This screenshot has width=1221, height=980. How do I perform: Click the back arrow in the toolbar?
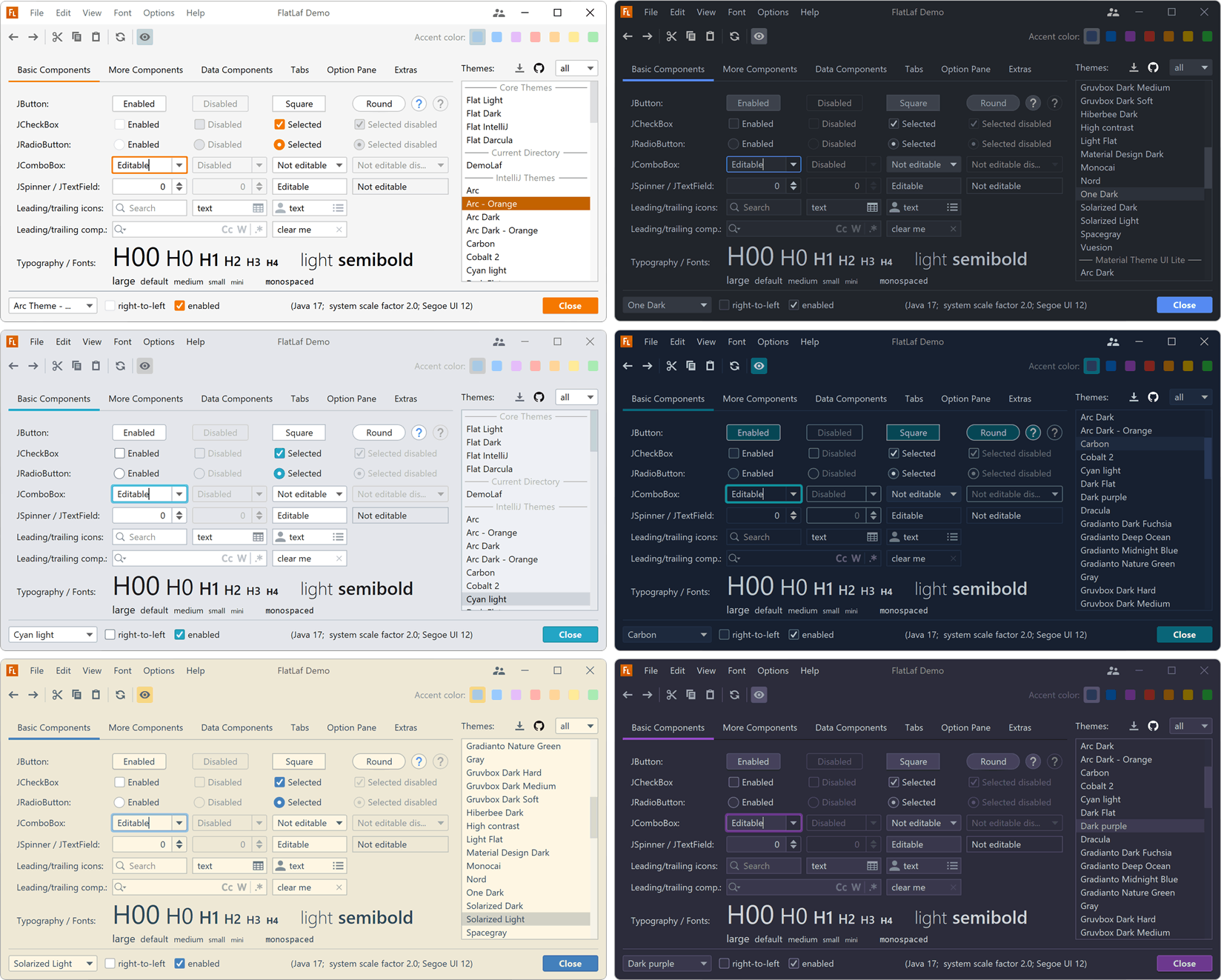tap(13, 36)
